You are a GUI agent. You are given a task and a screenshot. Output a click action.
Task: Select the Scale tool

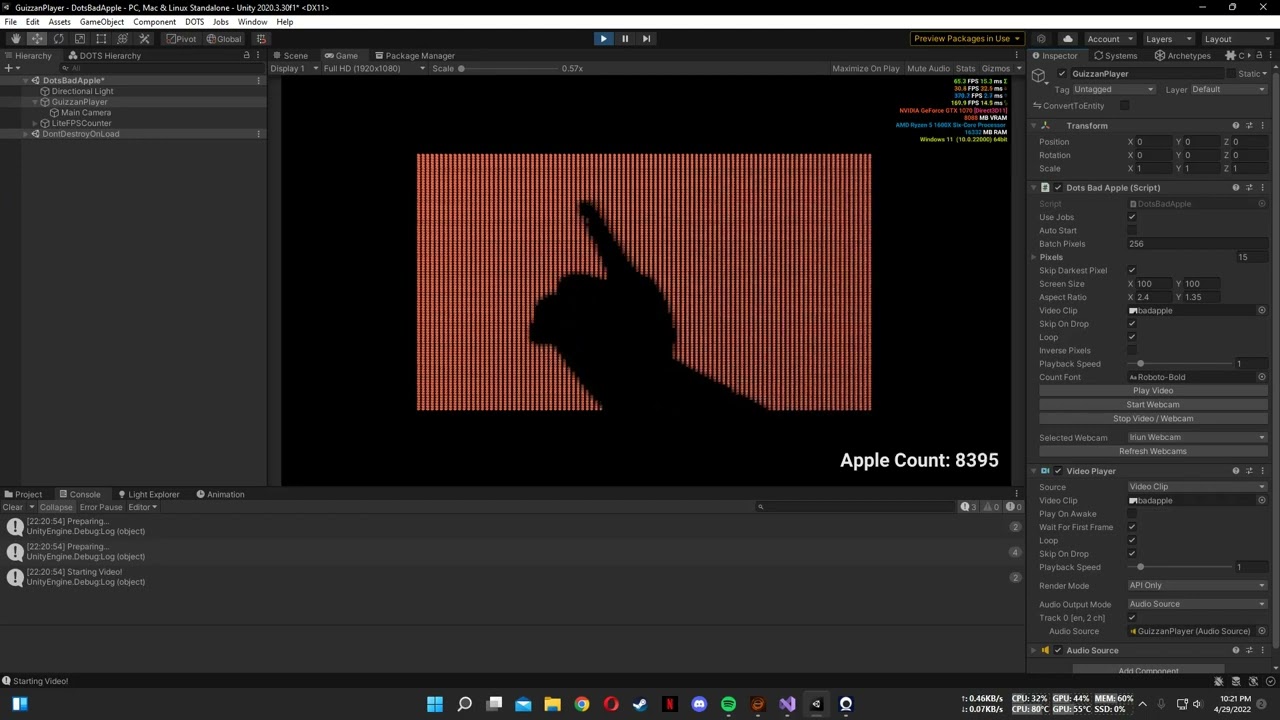point(80,39)
